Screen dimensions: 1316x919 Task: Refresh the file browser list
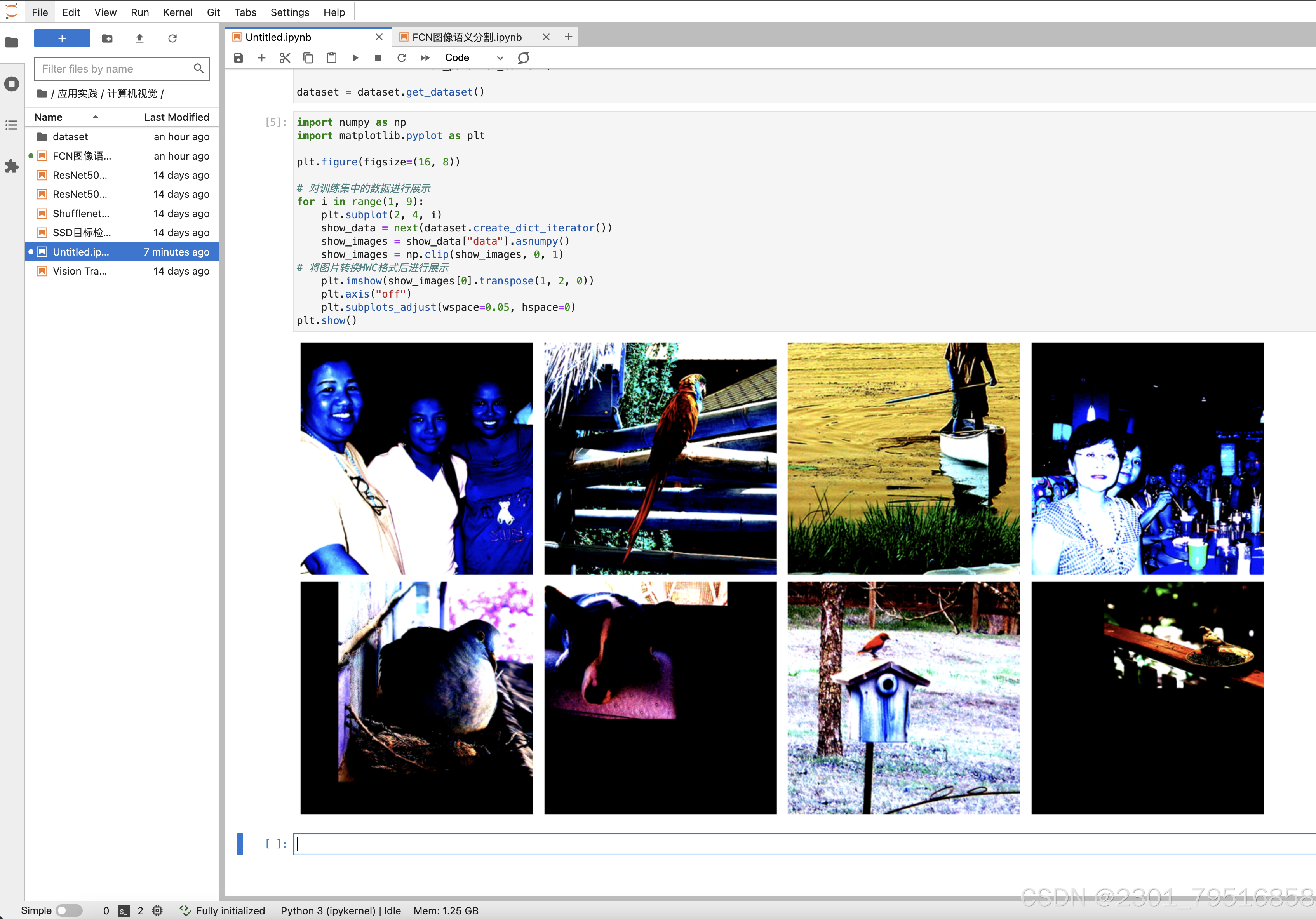[172, 38]
